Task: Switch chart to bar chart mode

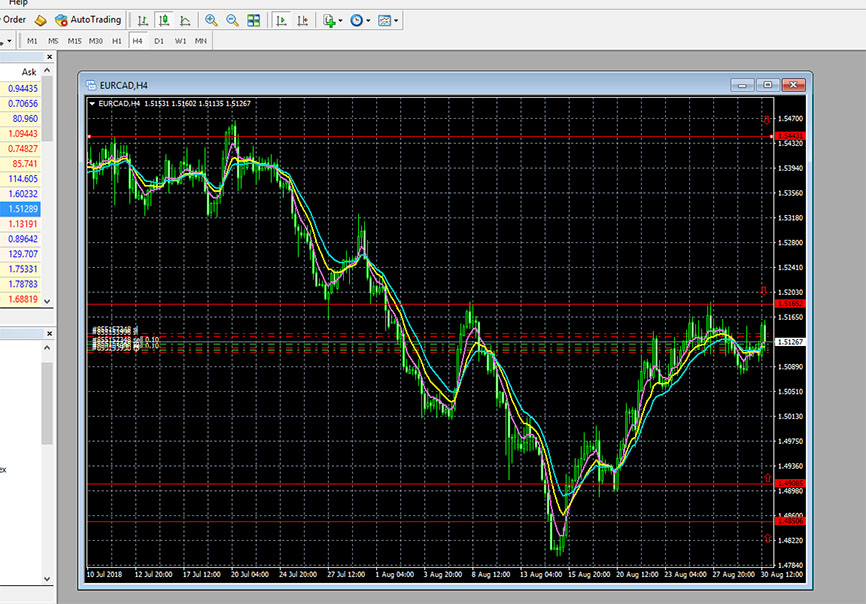Action: coord(144,19)
